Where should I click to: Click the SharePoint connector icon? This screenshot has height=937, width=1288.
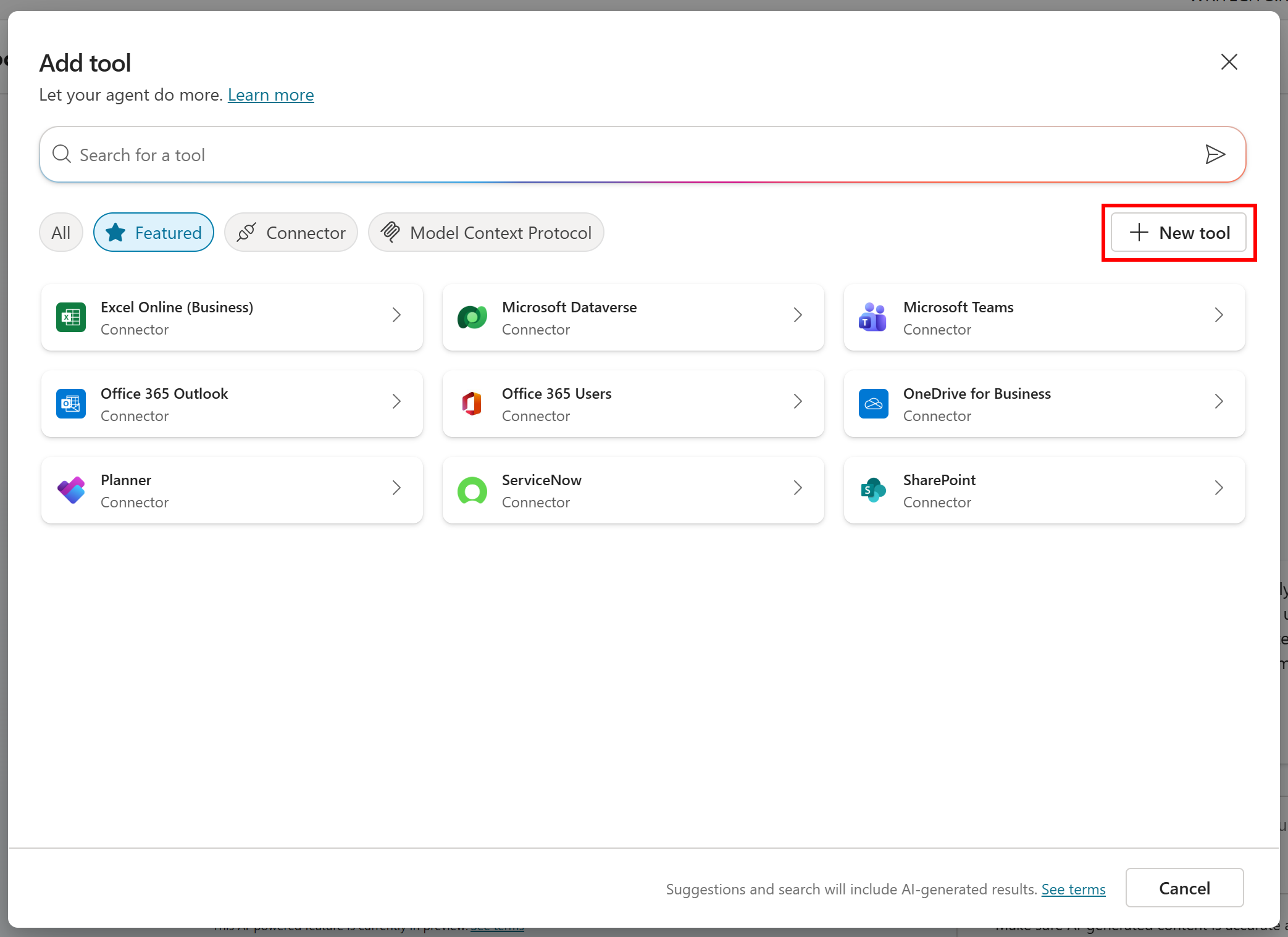(x=873, y=490)
